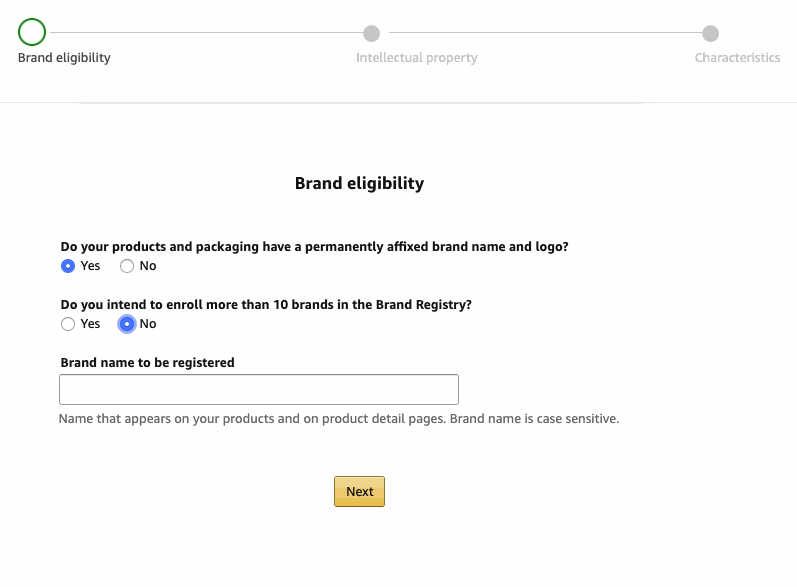
Task: Select Yes radio for enrolling 10+ brands
Action: [x=68, y=324]
